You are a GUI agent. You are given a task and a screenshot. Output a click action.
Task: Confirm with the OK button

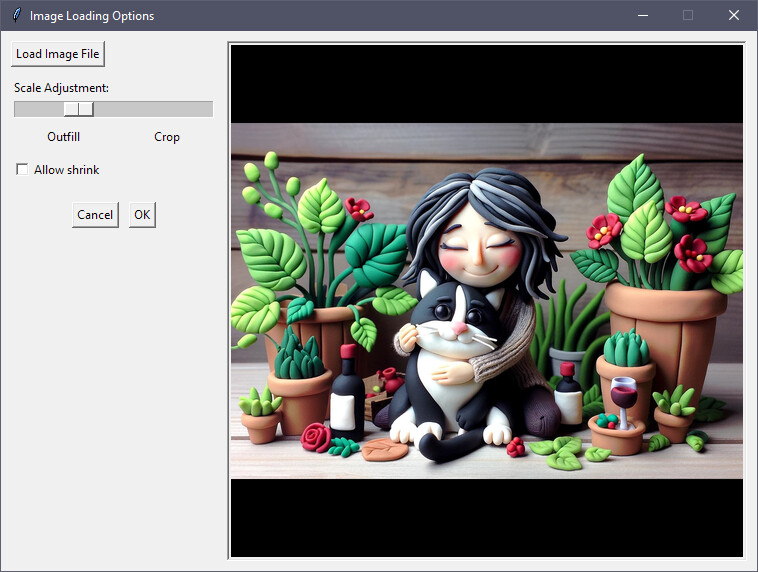click(142, 215)
